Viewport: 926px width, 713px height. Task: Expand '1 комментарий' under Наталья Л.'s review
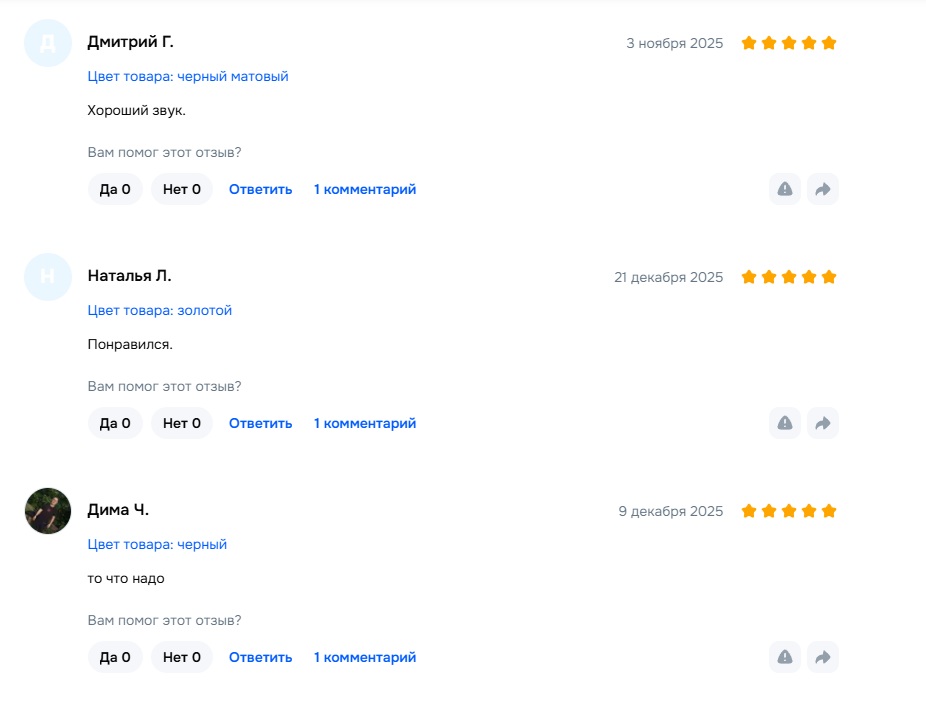(365, 423)
